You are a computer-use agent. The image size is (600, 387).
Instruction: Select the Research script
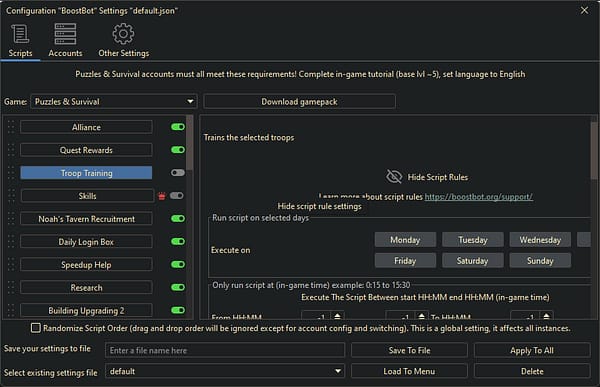[x=86, y=288]
